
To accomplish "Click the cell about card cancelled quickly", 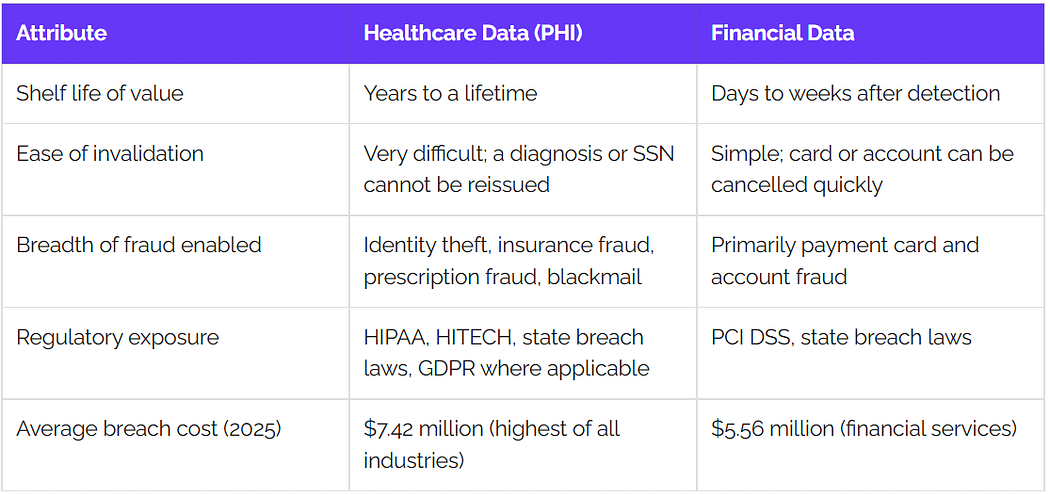I will (871, 169).
